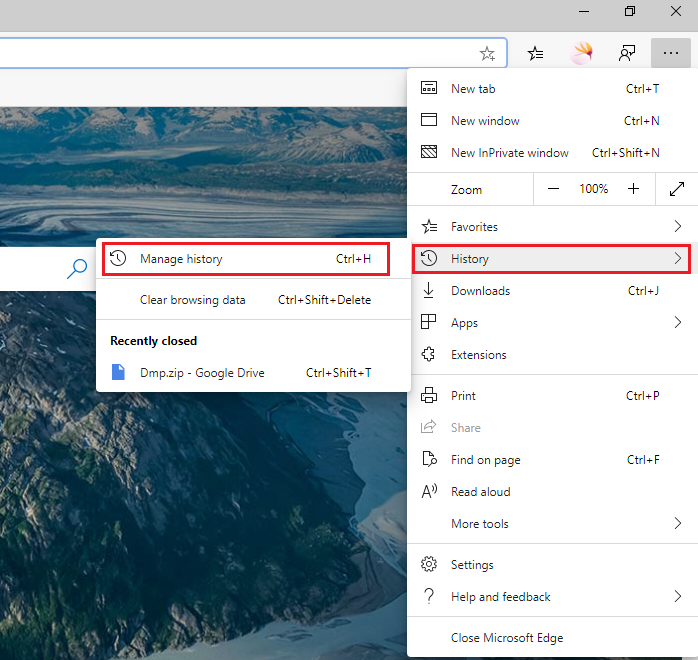Click the search magnifier icon on page
Screen dimensions: 698x660
click(77, 268)
